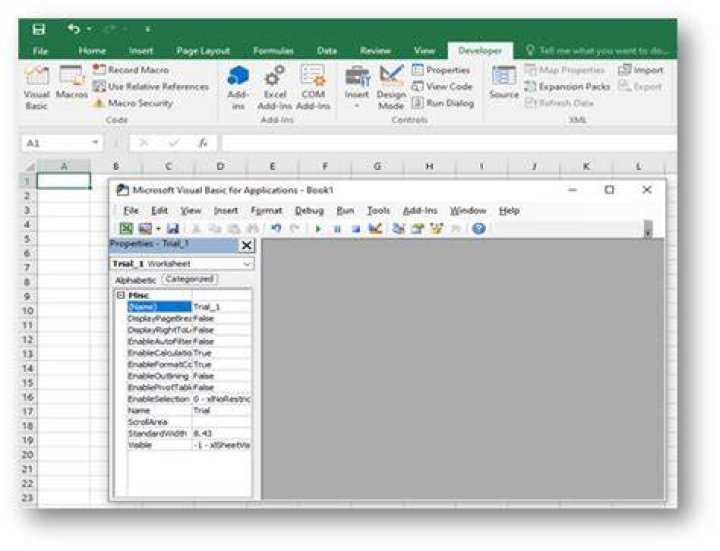Click Tell me what you want to do

[597, 51]
